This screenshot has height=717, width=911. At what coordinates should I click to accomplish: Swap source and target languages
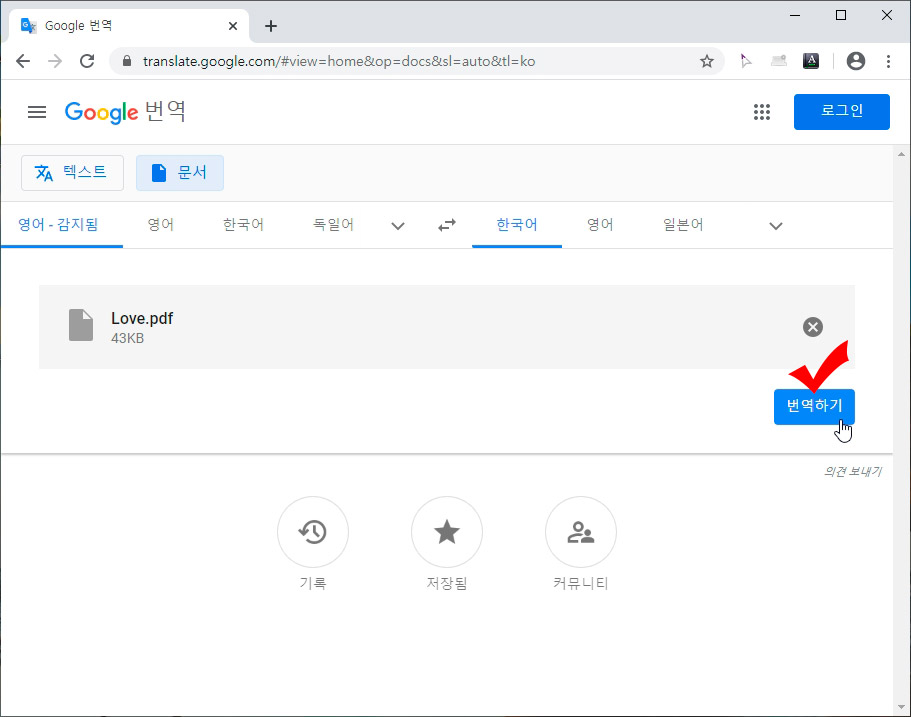[447, 225]
